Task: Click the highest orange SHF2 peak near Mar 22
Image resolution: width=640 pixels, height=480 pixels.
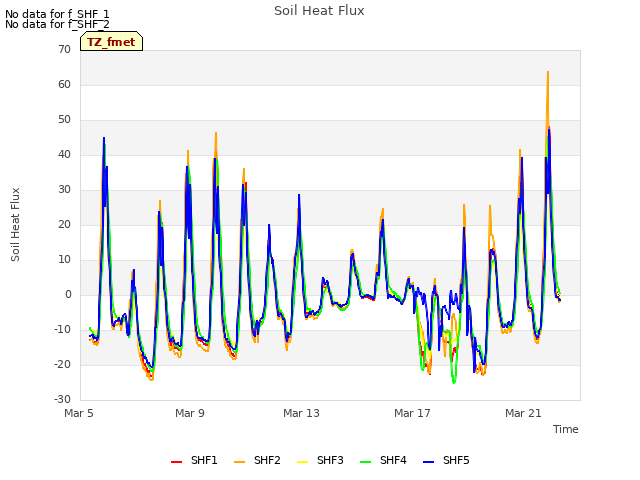Action: tap(548, 73)
